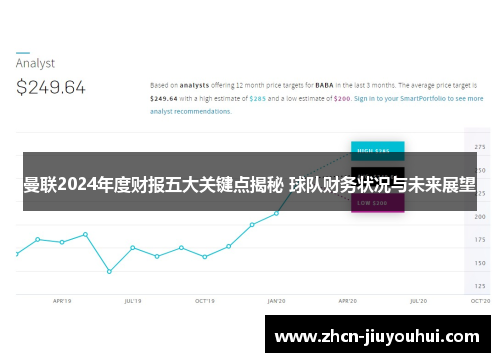This screenshot has width=500, height=362.
Task: Click the OCT'19 x-axis label
Action: click(x=205, y=301)
